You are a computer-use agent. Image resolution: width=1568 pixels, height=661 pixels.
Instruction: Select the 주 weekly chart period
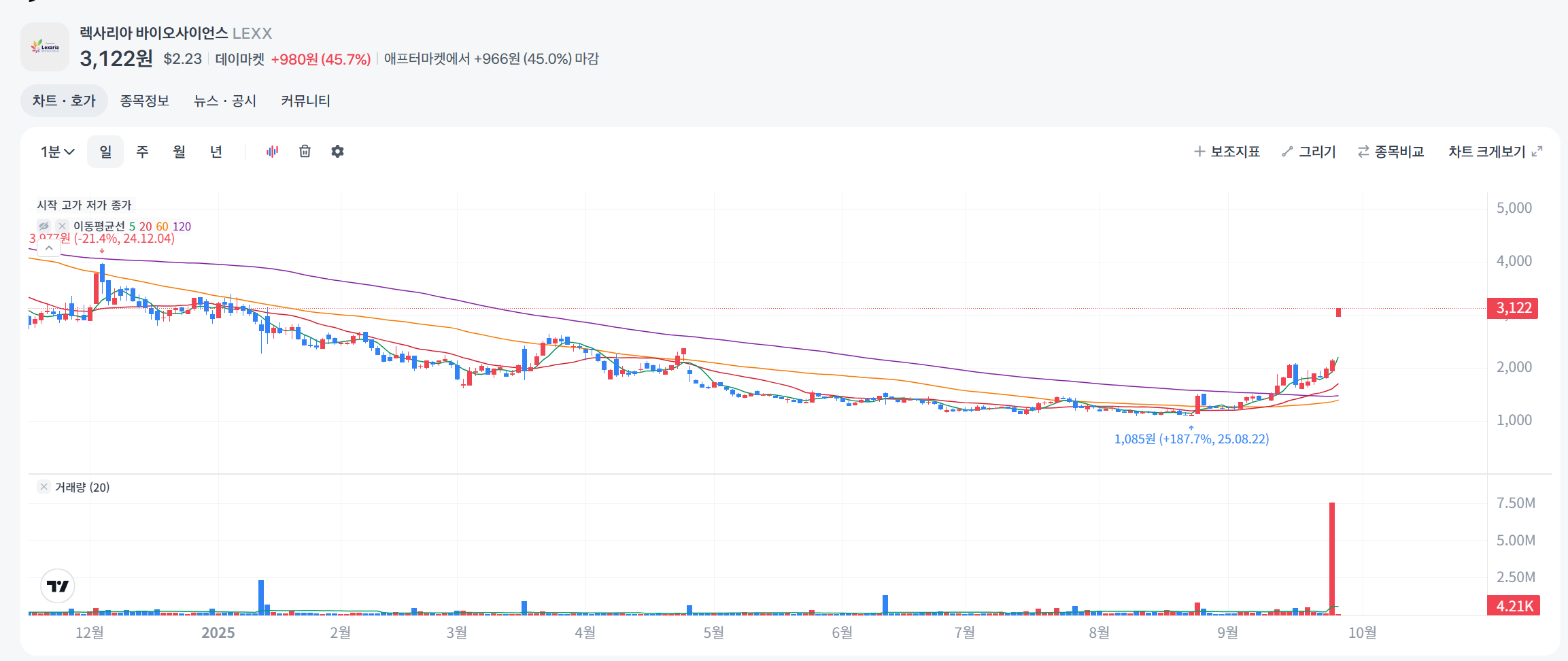[x=142, y=152]
